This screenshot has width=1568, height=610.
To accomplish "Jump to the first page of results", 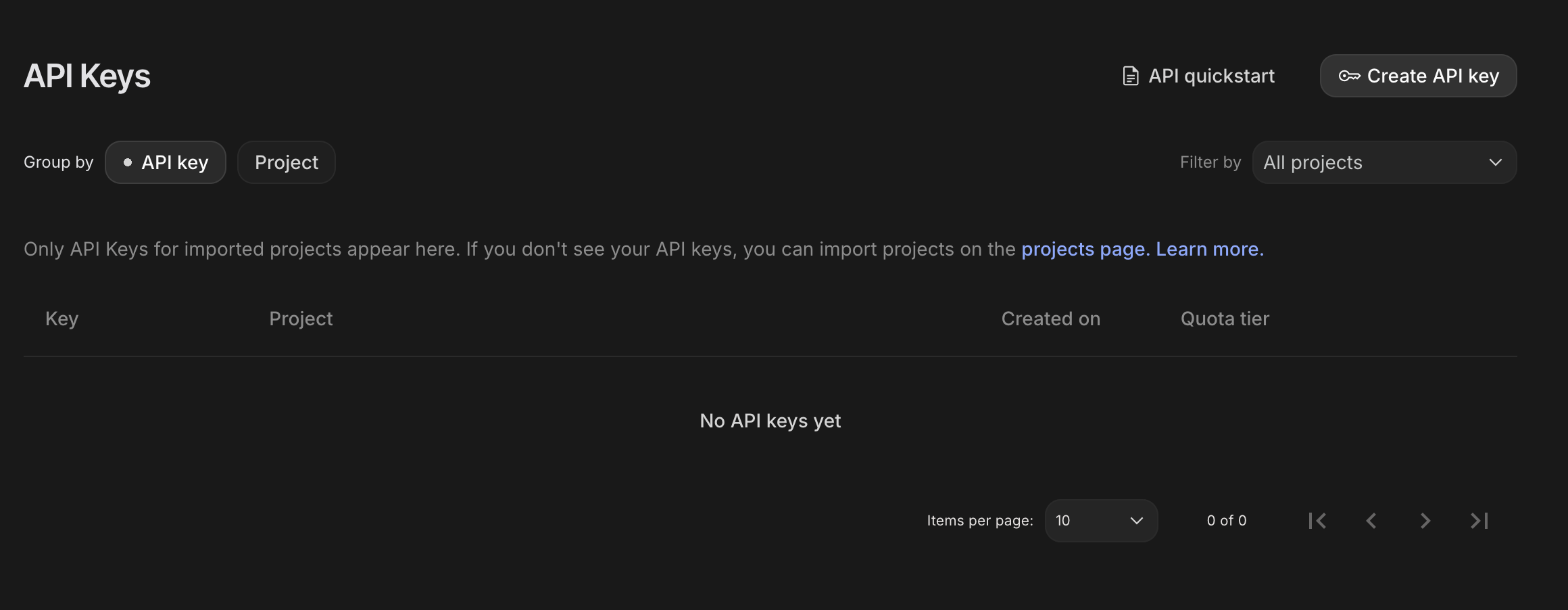I will pos(1317,521).
